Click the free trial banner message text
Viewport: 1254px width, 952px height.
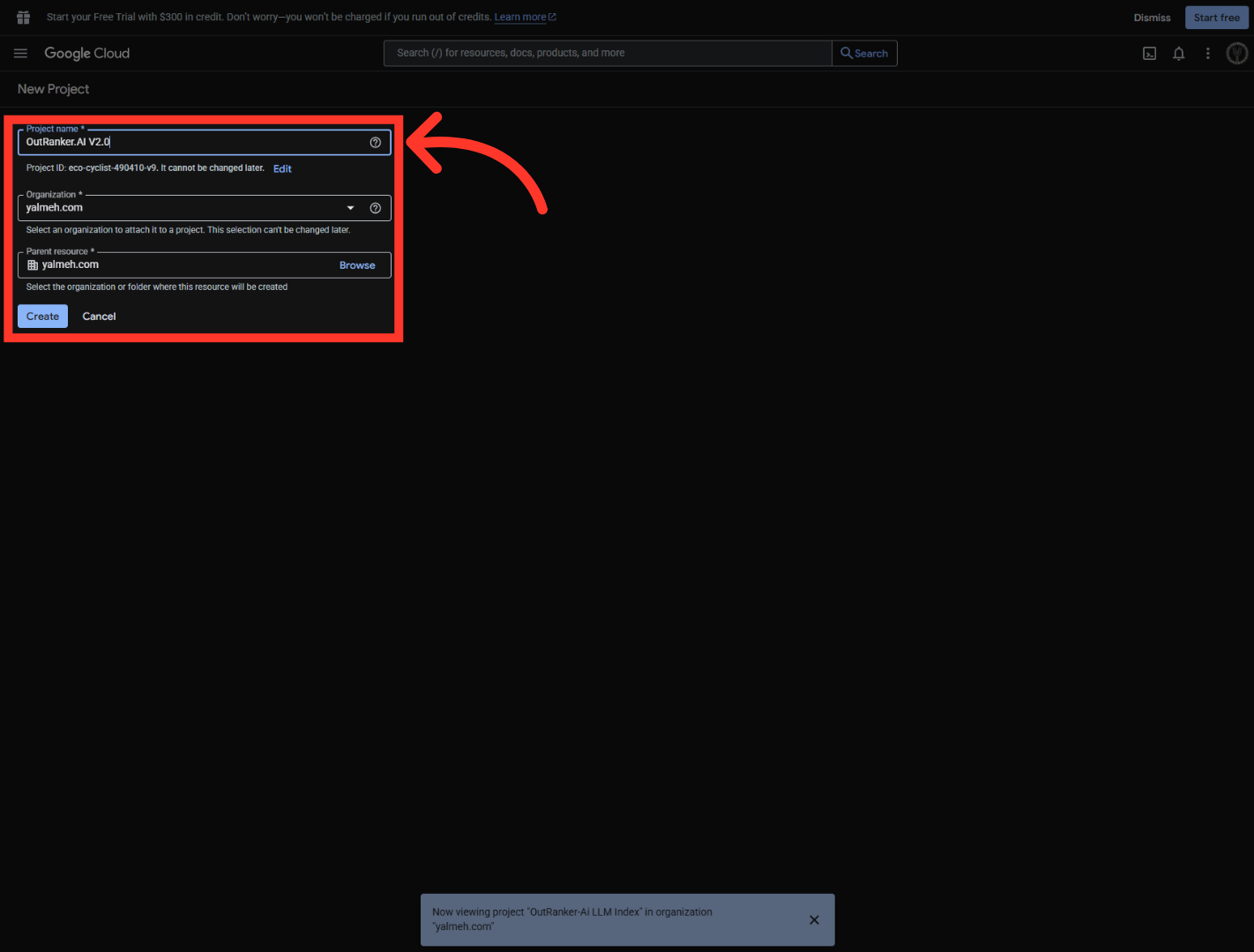coord(269,18)
